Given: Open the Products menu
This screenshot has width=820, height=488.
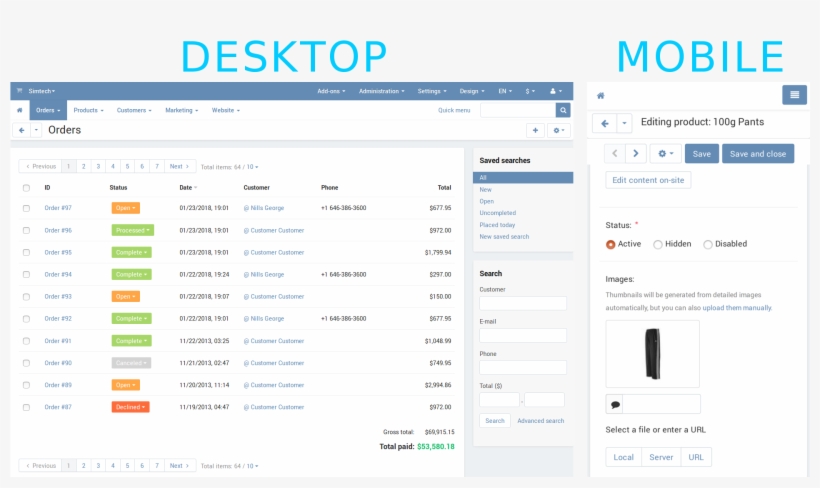Looking at the screenshot, I should tap(88, 110).
